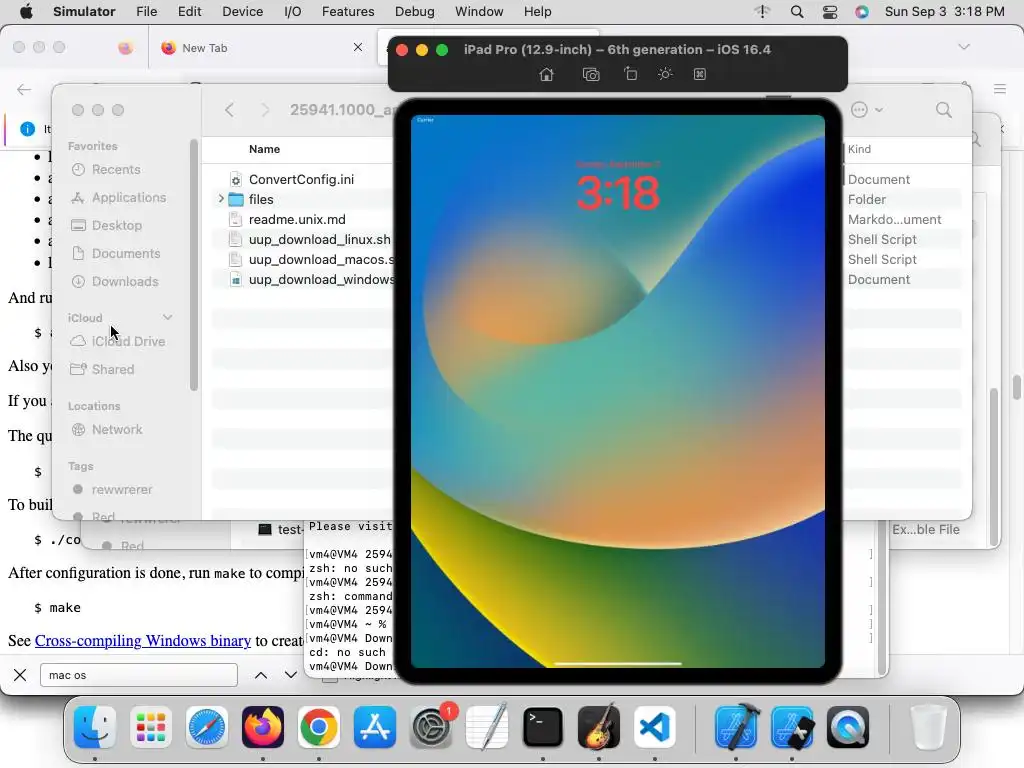Launch Safari from the Dock

207,727
